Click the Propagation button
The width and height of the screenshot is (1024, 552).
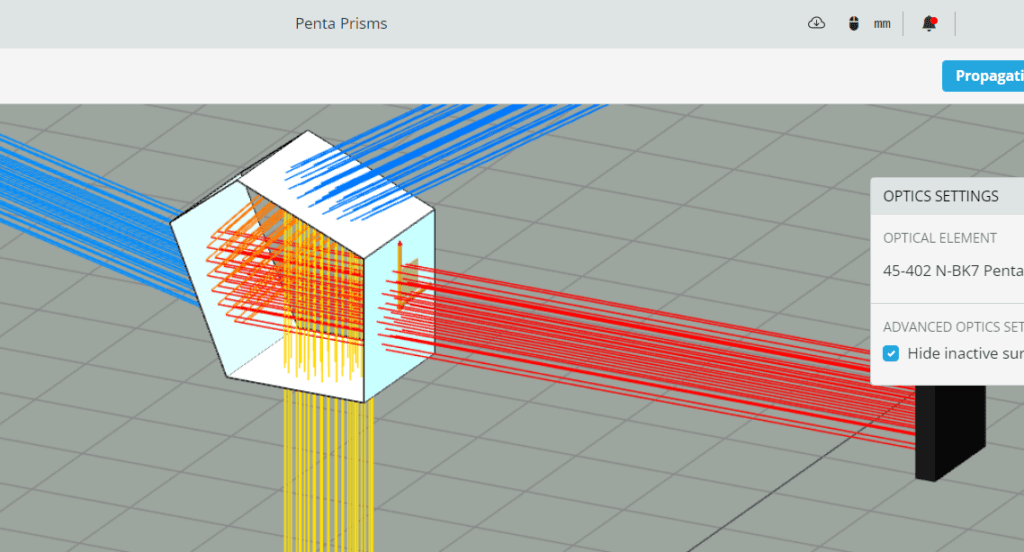point(983,76)
